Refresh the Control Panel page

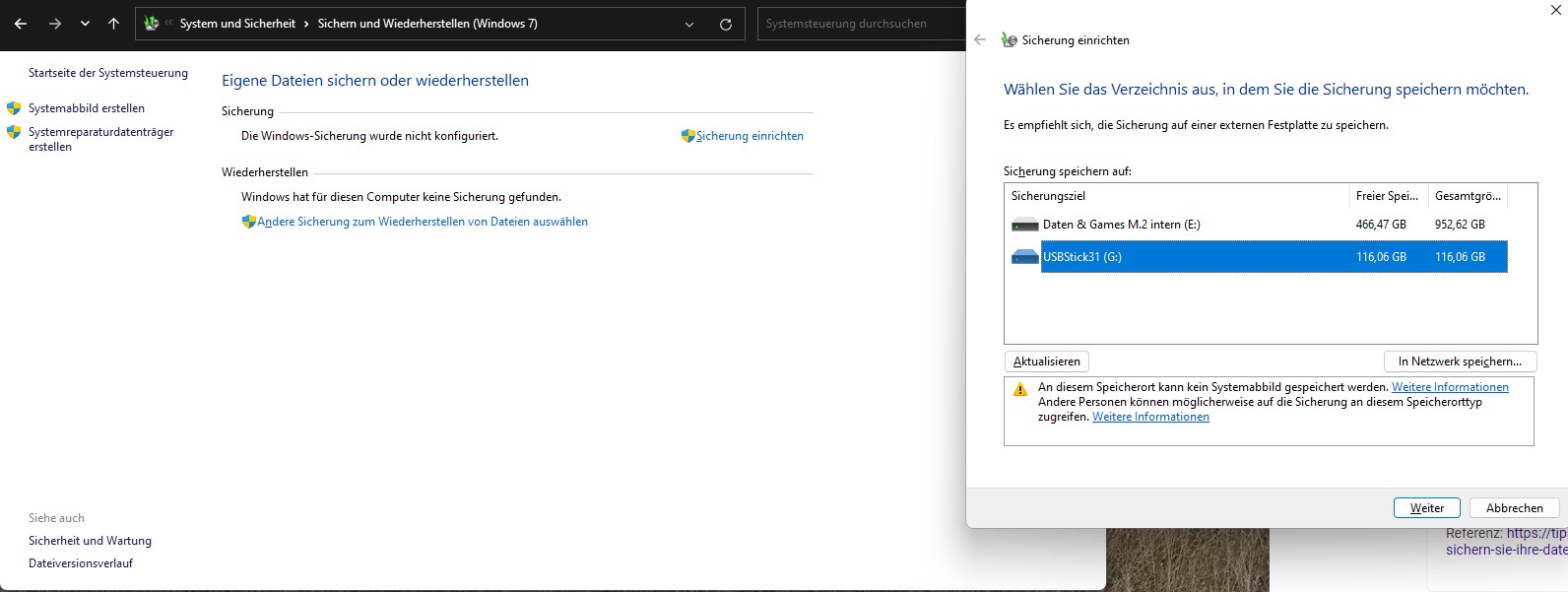(x=726, y=24)
